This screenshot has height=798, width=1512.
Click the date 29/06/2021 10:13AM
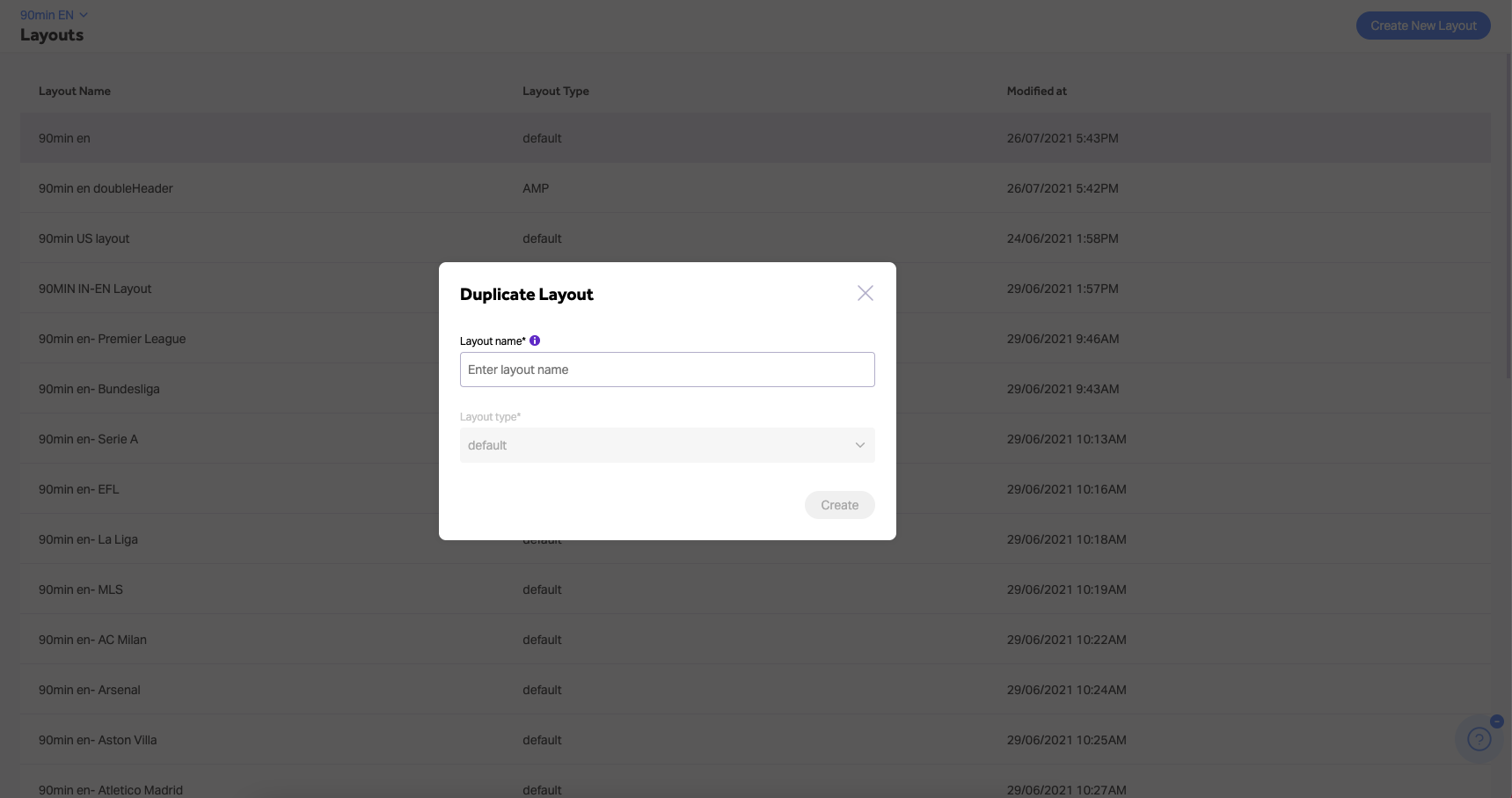click(1067, 439)
